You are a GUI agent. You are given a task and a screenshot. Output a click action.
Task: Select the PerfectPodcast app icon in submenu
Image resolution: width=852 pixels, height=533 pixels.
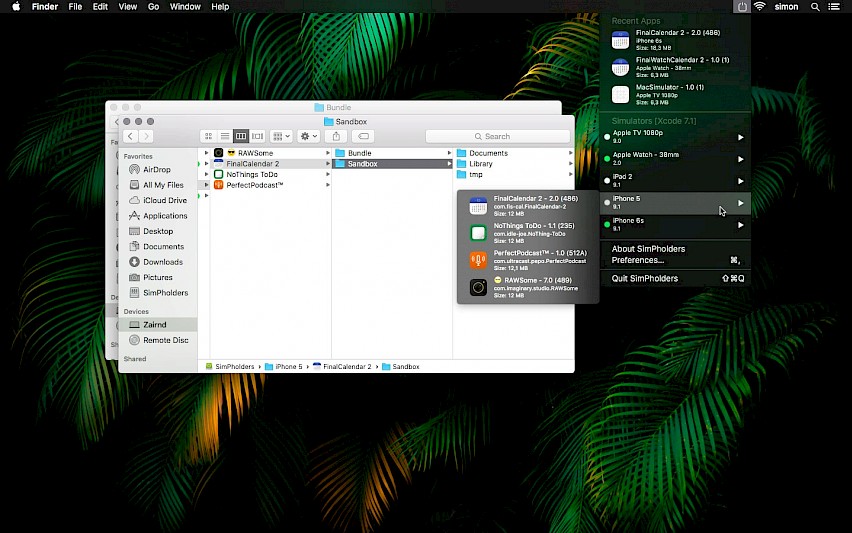pyautogui.click(x=478, y=260)
